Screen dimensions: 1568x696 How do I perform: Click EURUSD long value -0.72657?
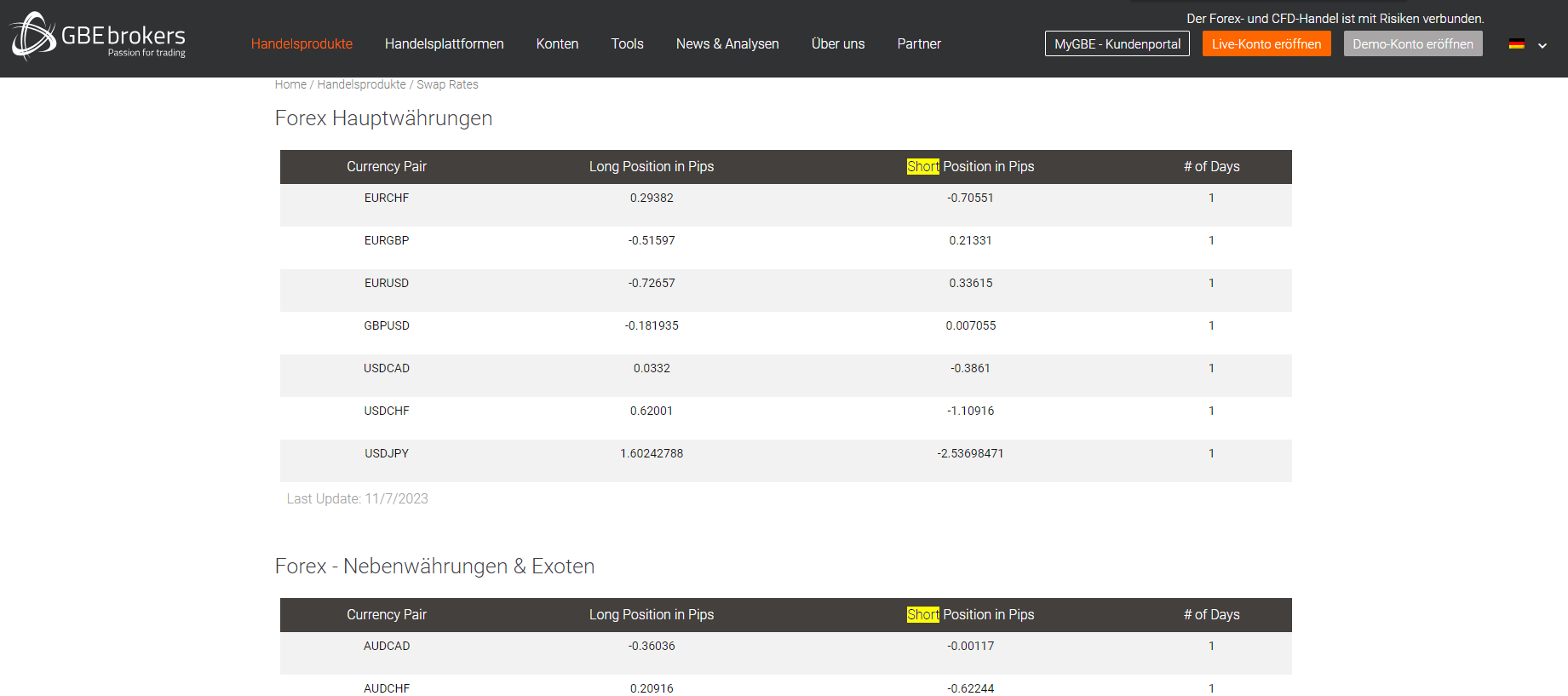[652, 283]
